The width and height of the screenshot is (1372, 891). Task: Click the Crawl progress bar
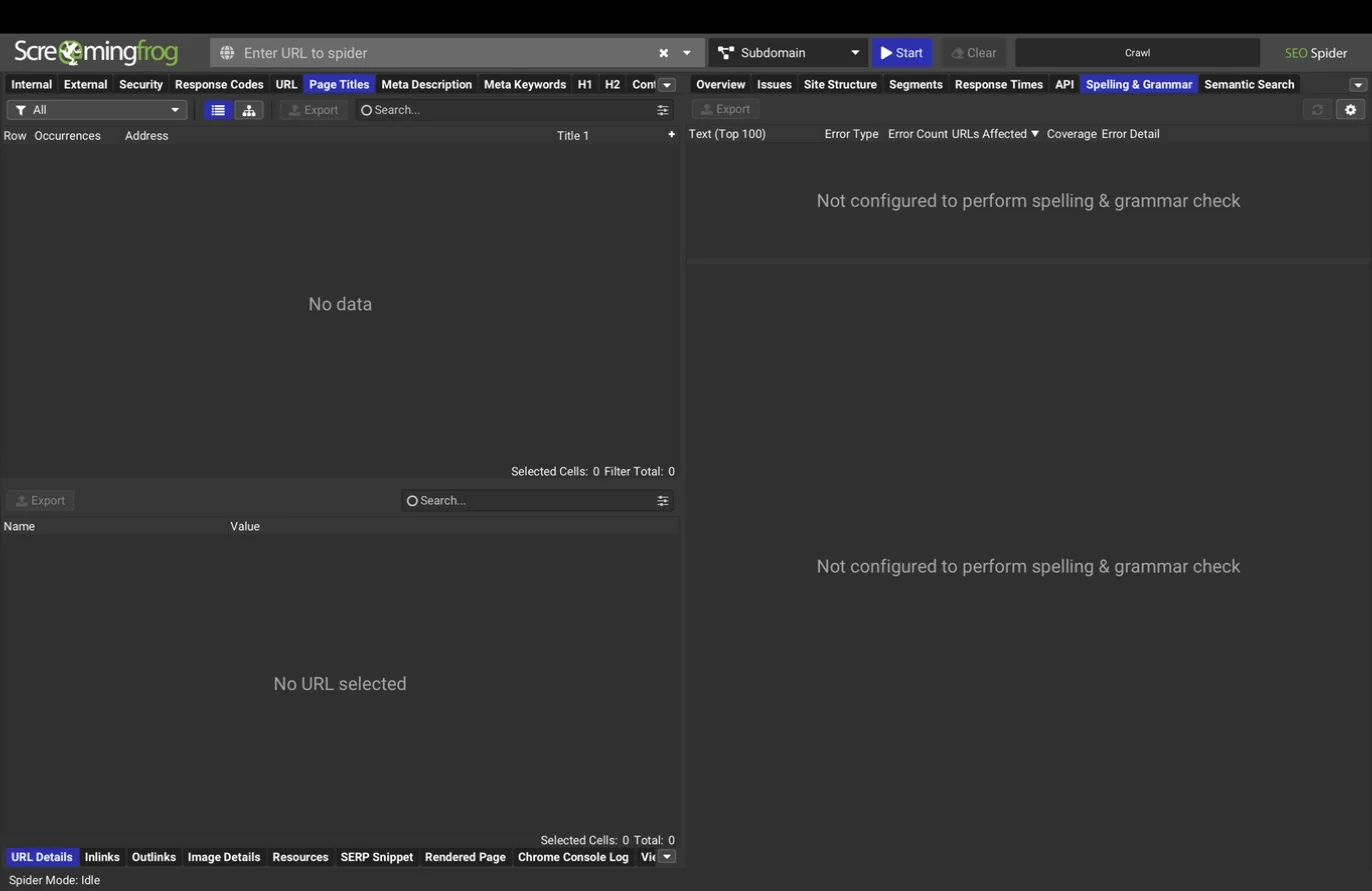point(1137,53)
